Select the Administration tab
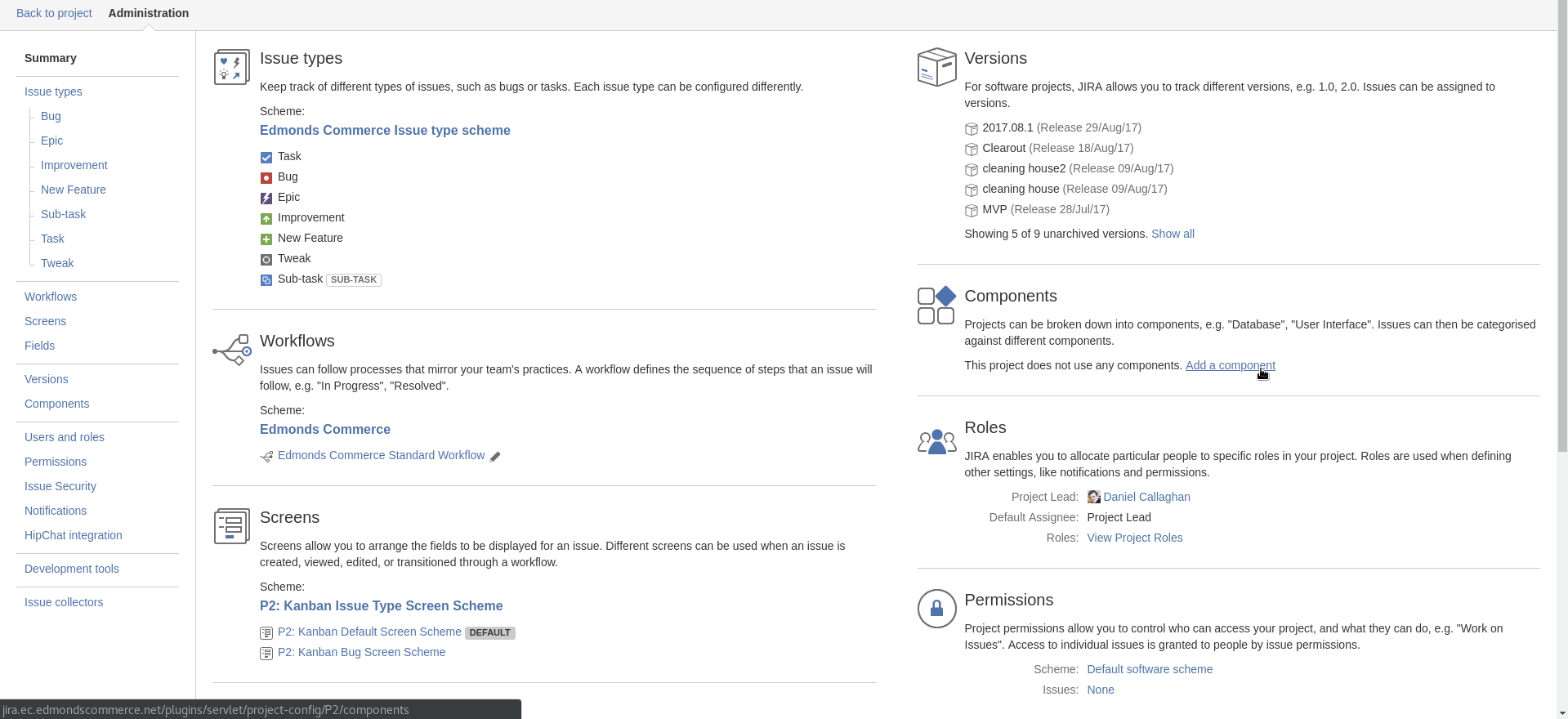1568x719 pixels. click(149, 13)
